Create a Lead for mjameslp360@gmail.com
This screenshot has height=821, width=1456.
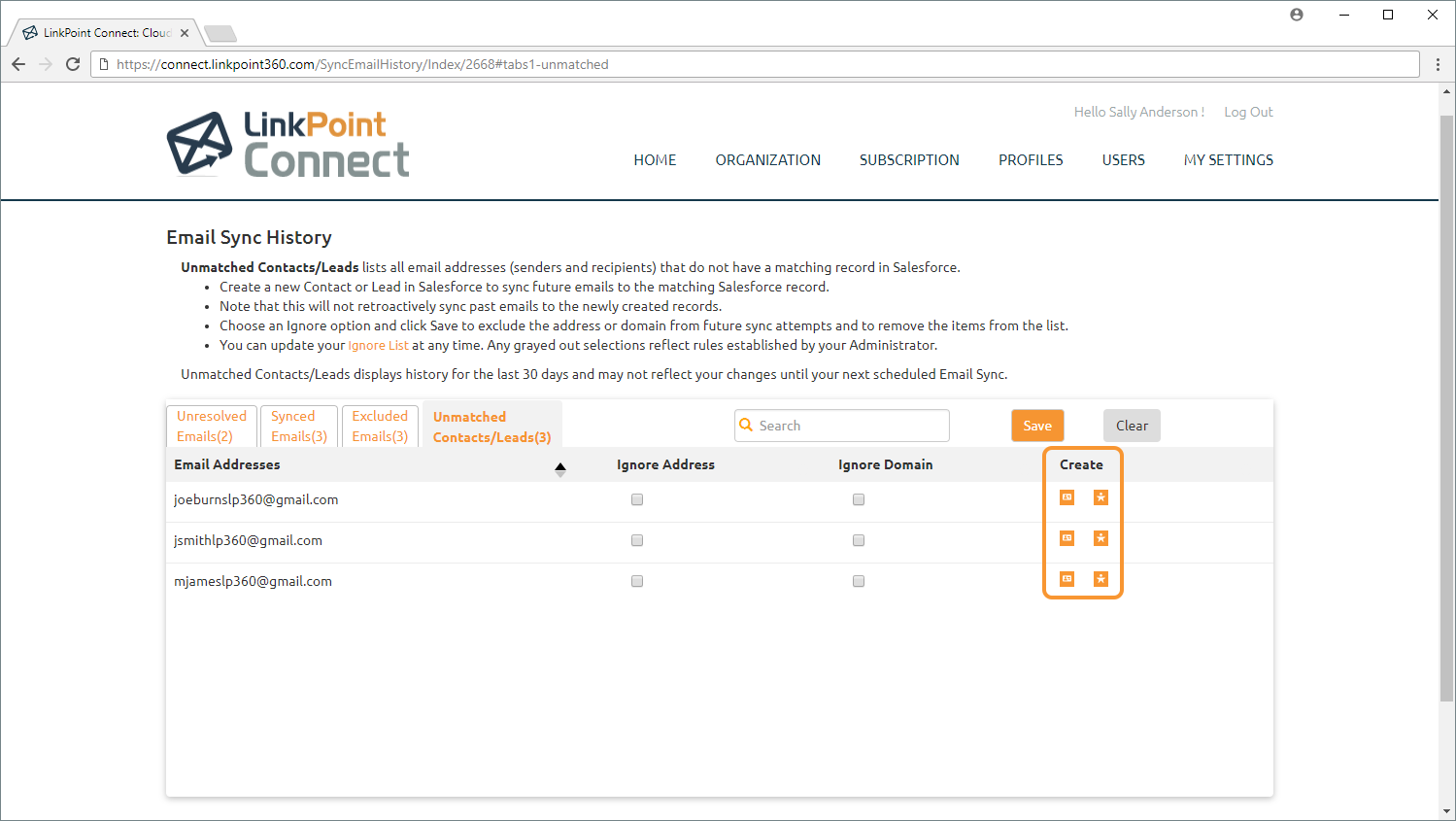(1100, 579)
